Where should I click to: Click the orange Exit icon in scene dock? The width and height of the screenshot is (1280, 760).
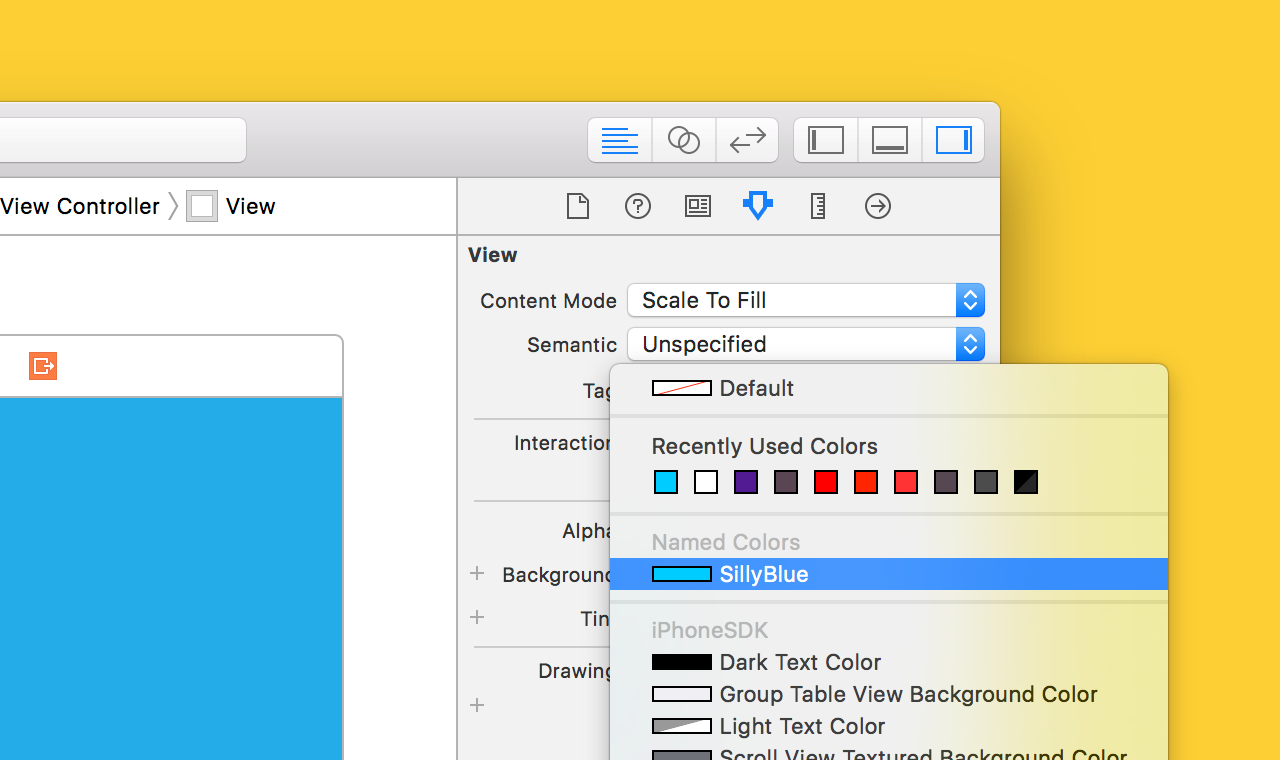pos(43,366)
